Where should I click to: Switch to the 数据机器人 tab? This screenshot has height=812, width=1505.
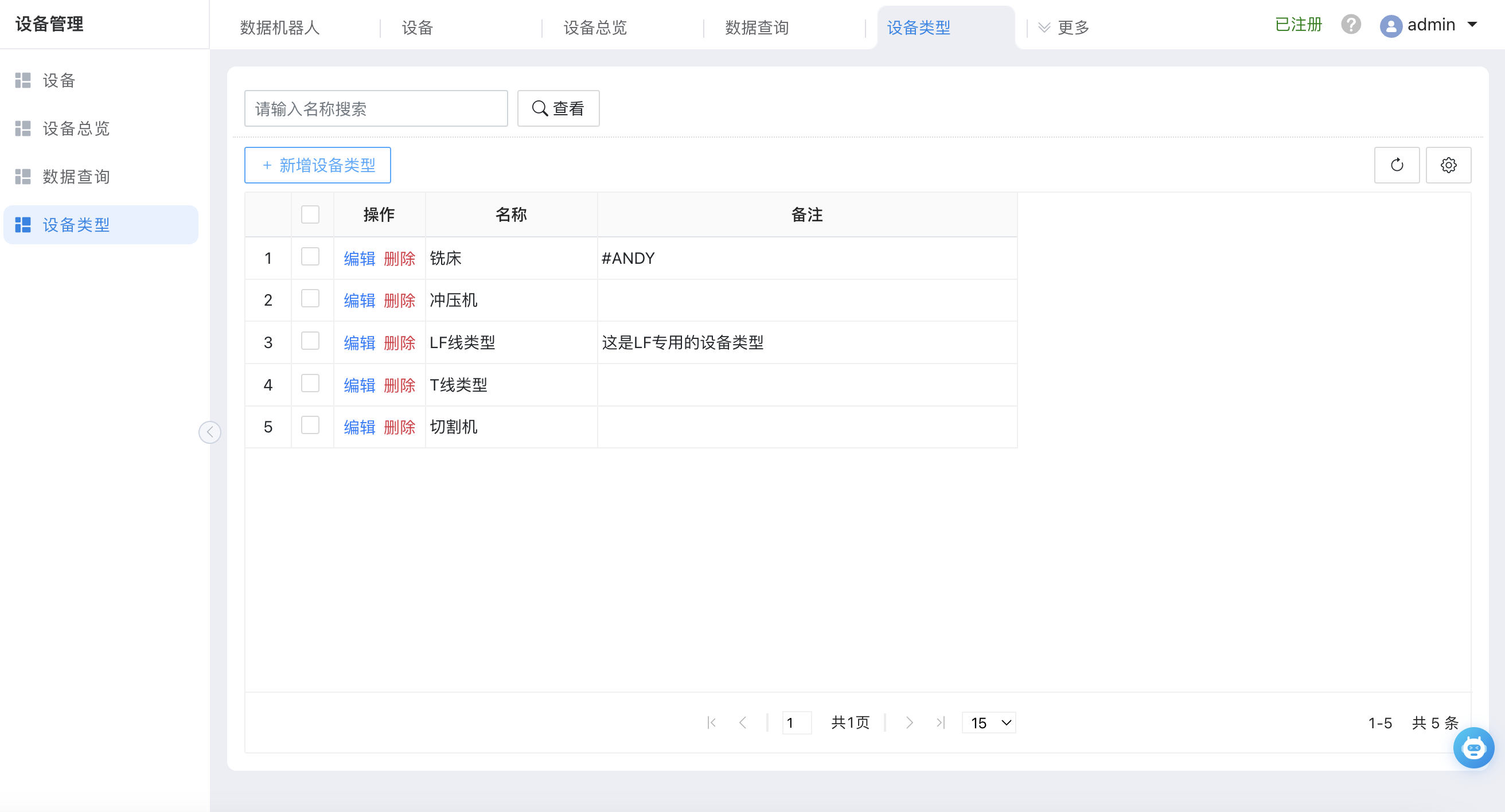click(x=280, y=28)
